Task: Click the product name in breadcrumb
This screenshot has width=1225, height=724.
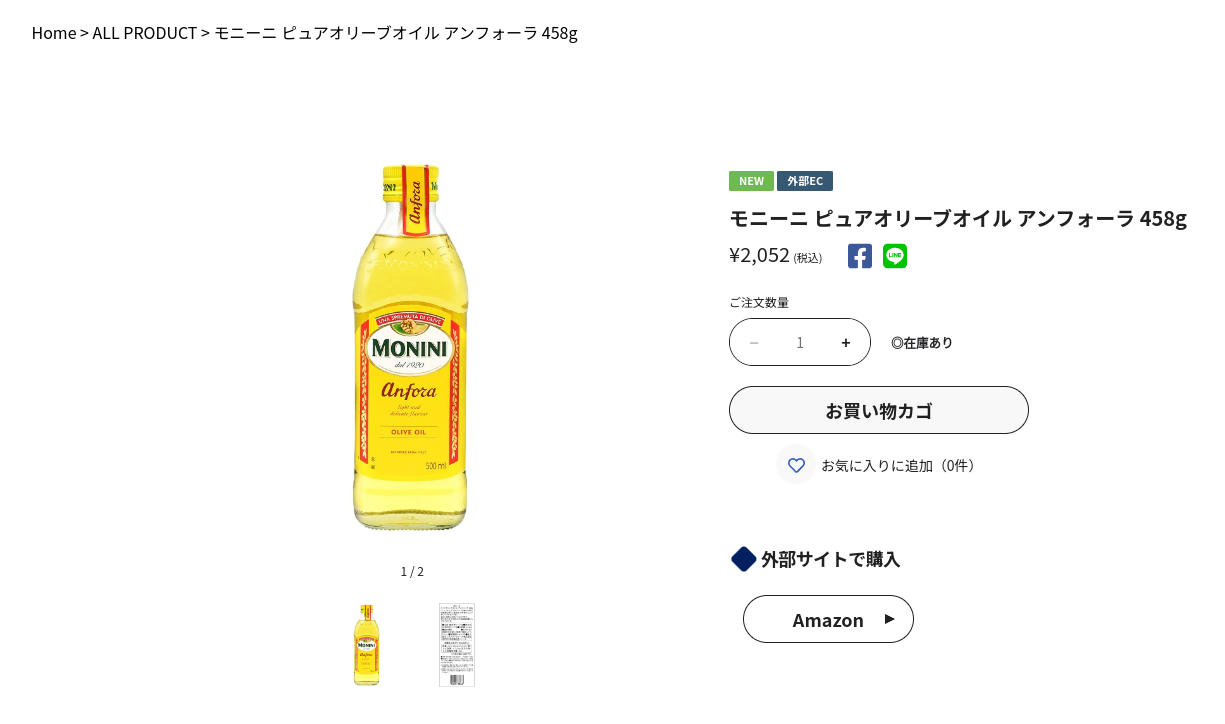Action: pos(396,33)
